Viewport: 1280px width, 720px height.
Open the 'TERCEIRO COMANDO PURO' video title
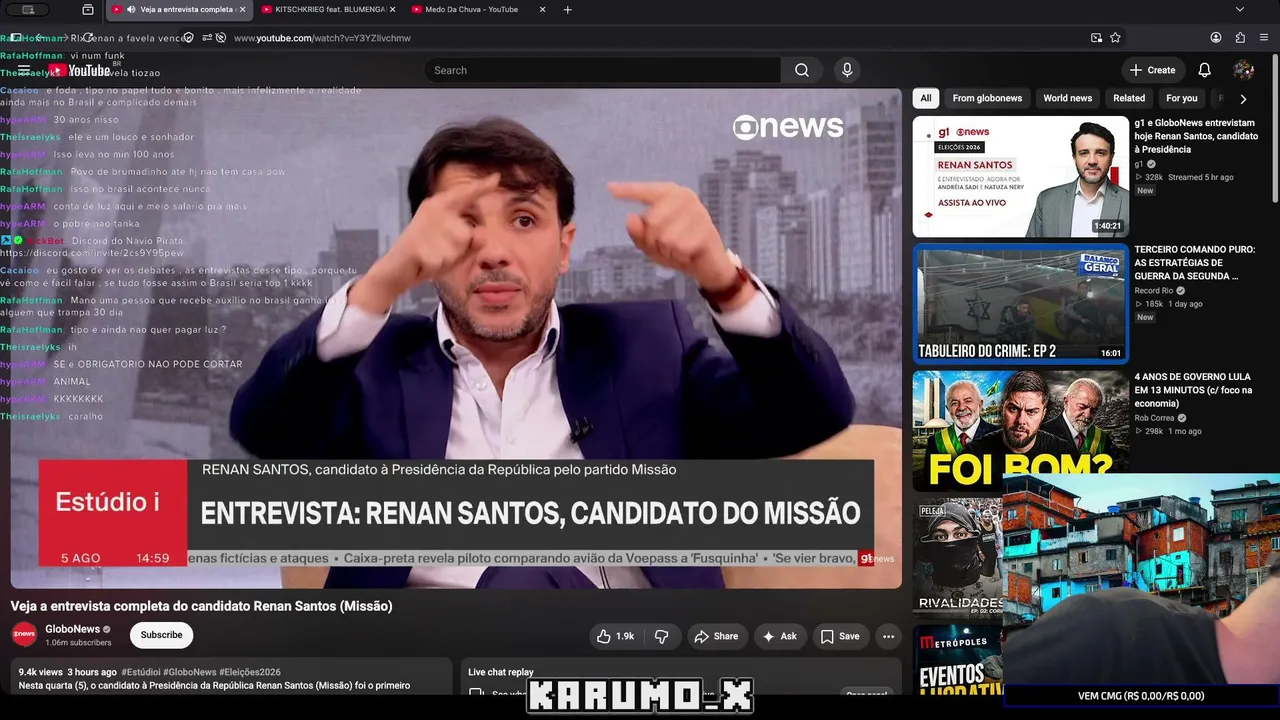coord(1194,263)
